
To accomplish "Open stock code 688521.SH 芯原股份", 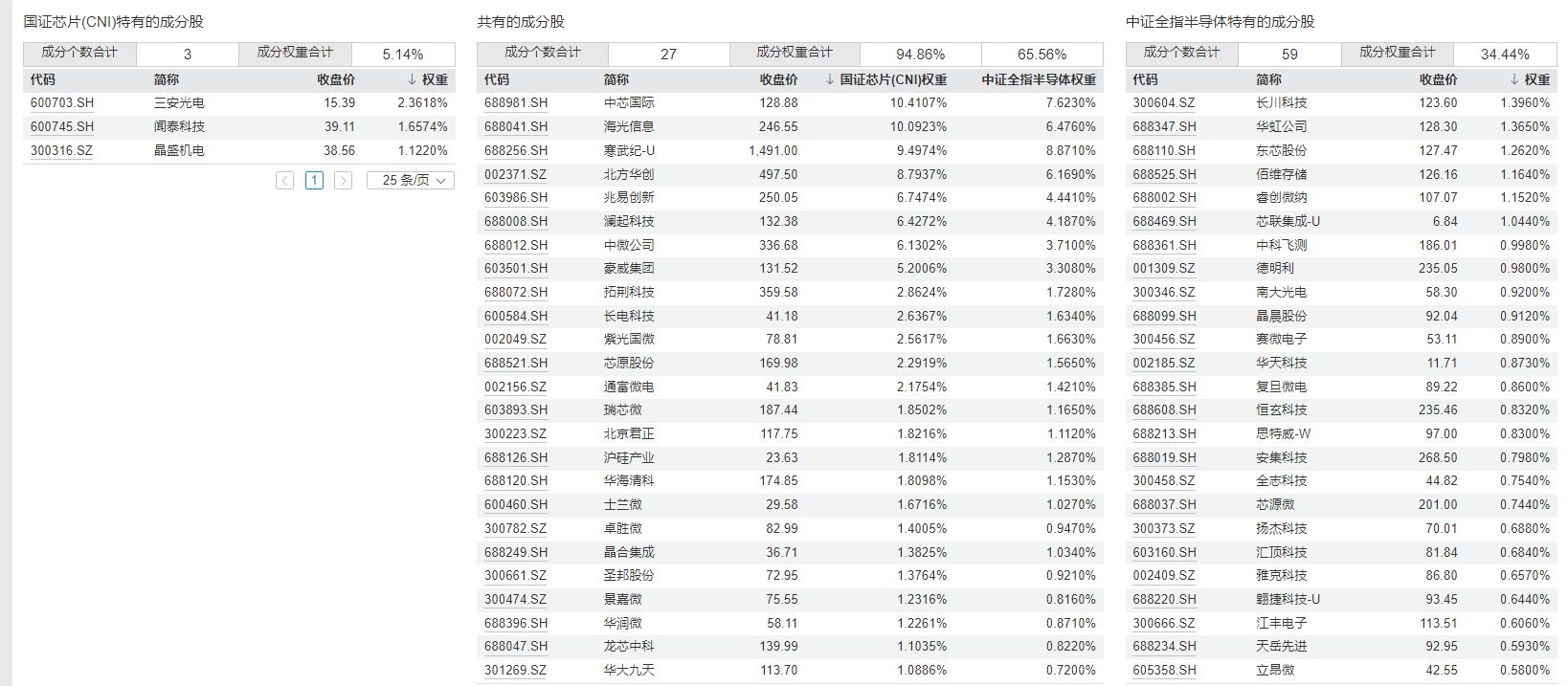I will (x=516, y=363).
